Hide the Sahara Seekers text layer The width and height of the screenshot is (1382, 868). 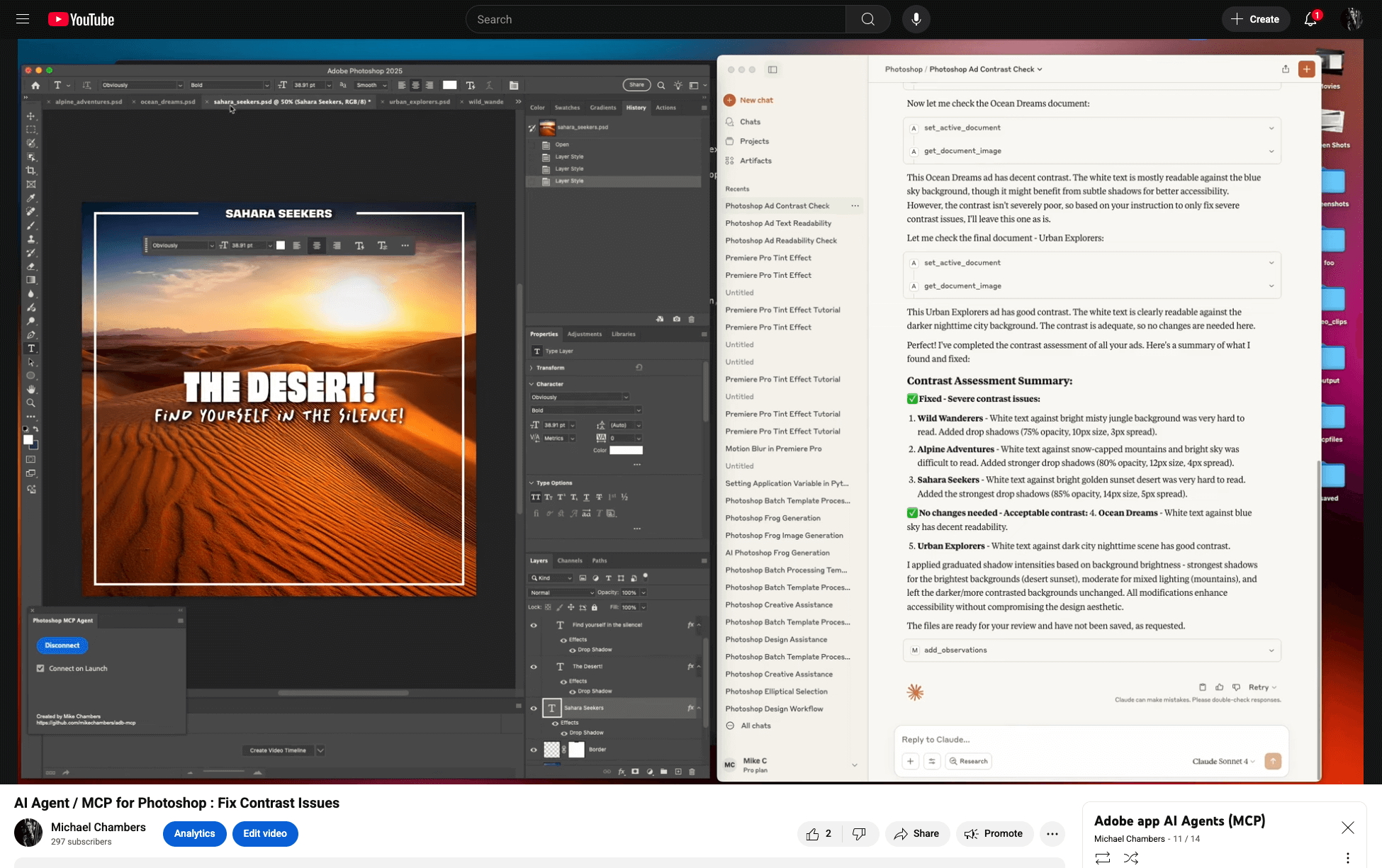pyautogui.click(x=534, y=708)
